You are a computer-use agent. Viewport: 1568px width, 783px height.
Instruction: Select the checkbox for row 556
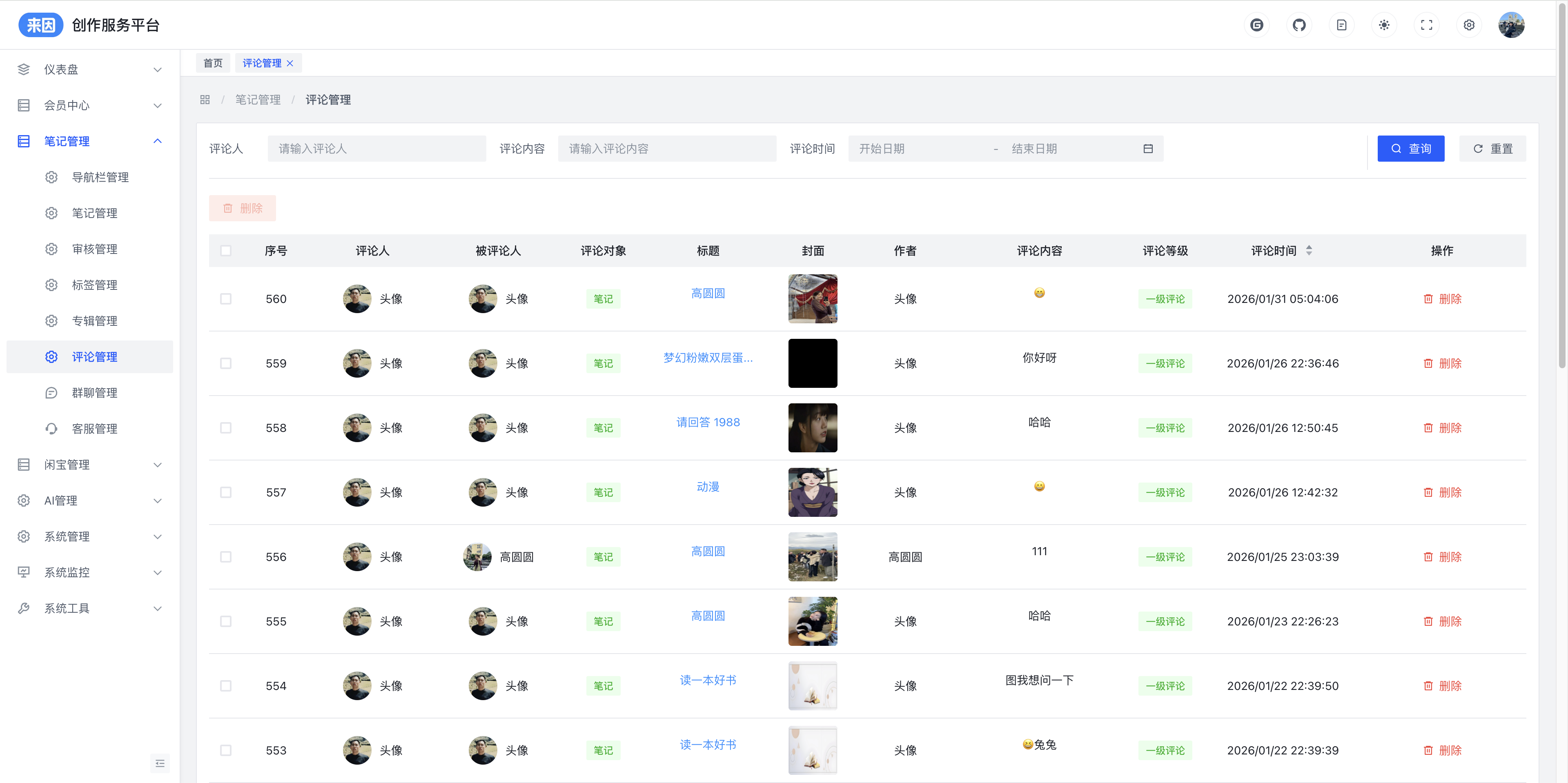point(226,557)
